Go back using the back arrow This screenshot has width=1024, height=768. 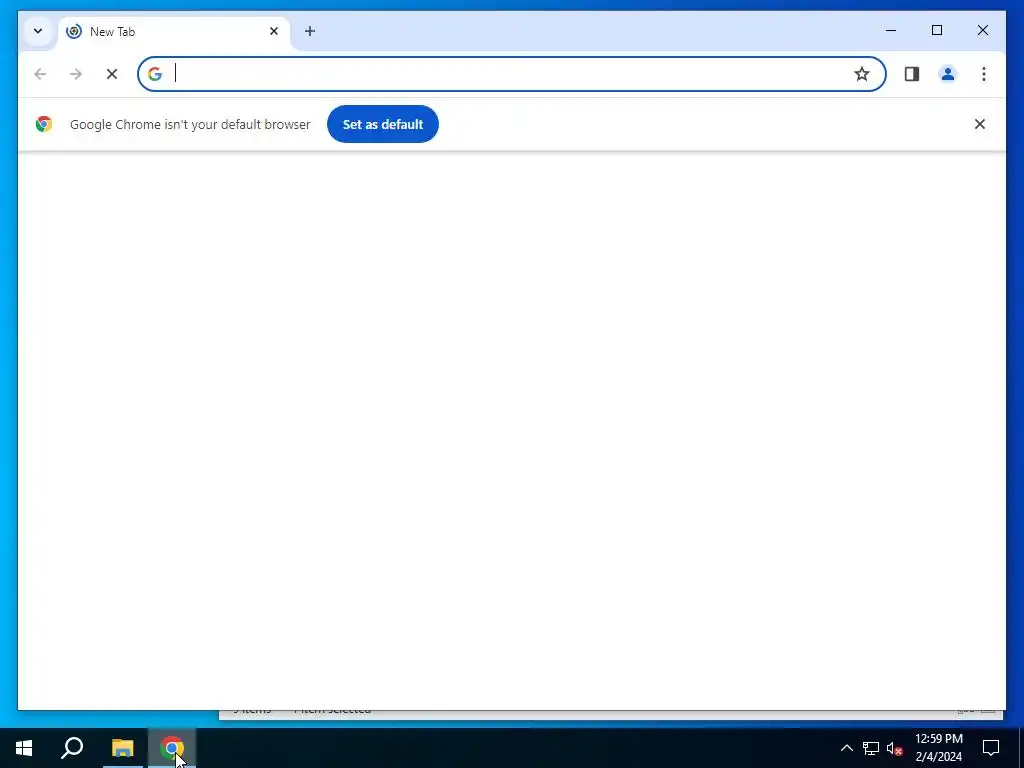point(40,74)
